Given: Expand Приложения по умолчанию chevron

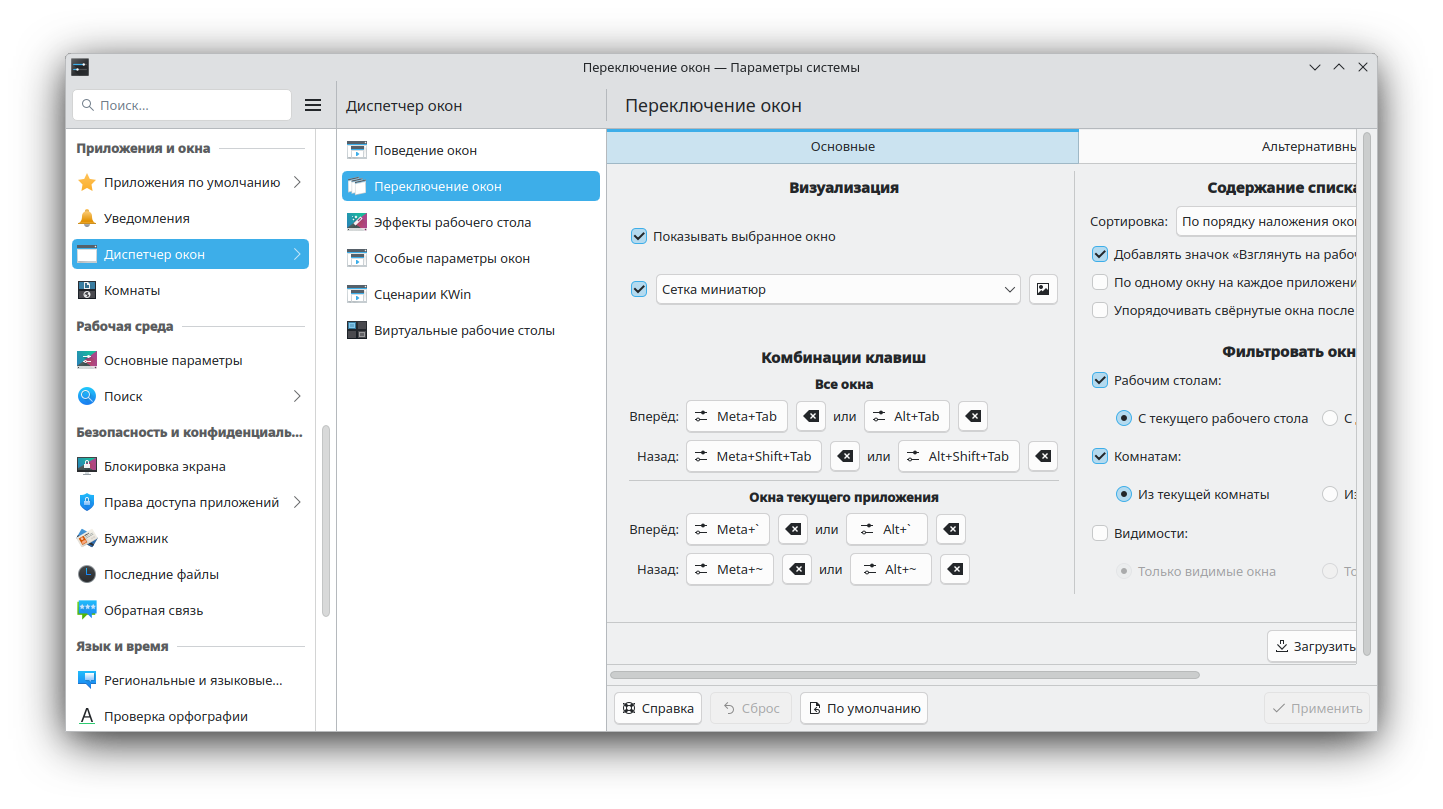Looking at the screenshot, I should (x=297, y=182).
